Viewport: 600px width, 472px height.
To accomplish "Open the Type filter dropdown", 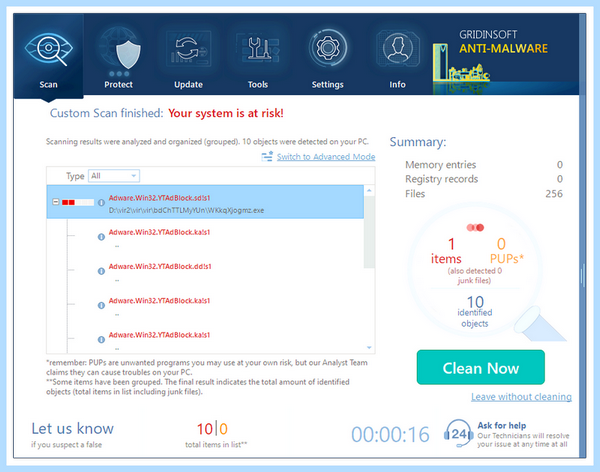I will click(114, 176).
